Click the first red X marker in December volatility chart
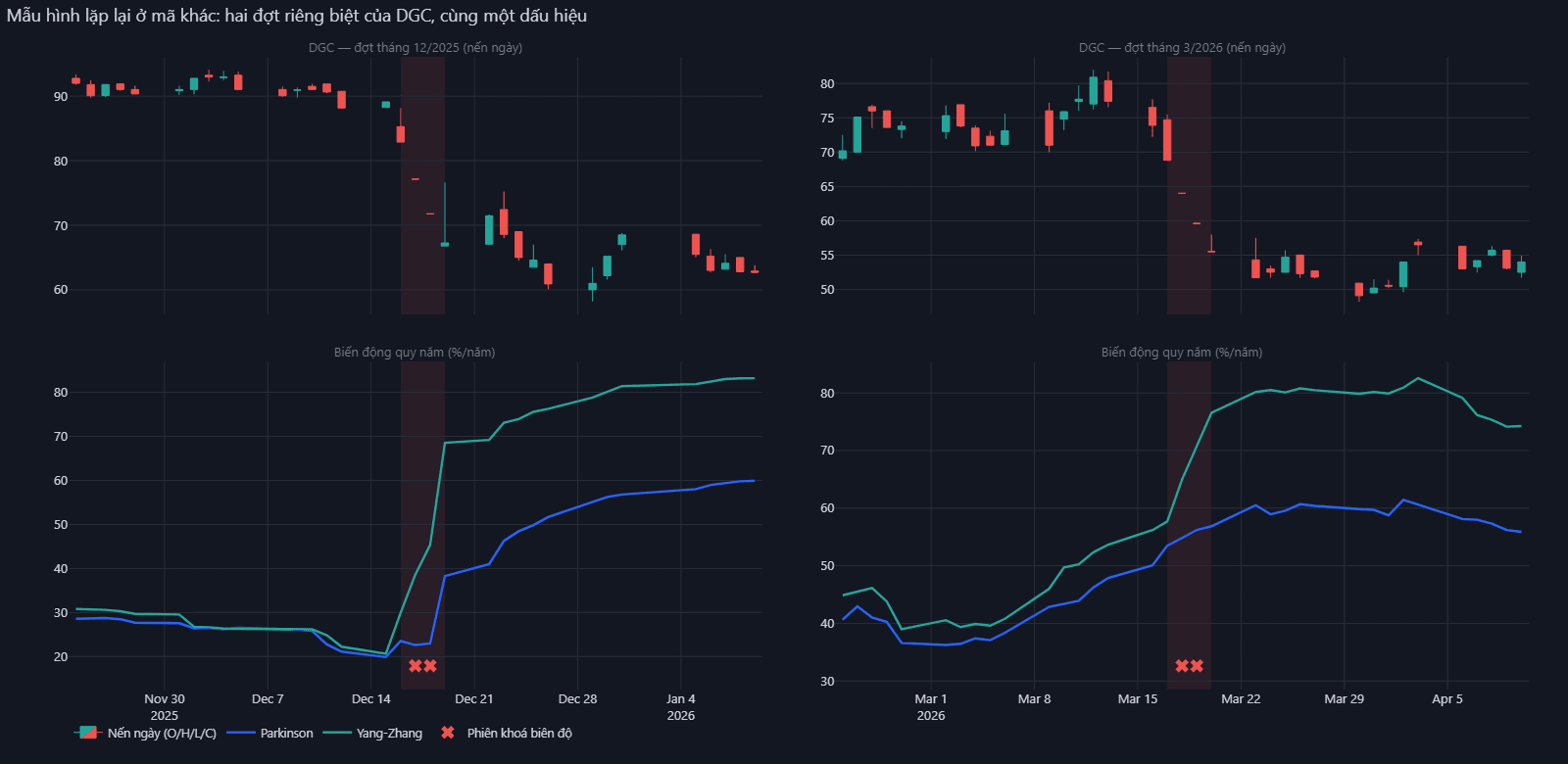 click(416, 666)
